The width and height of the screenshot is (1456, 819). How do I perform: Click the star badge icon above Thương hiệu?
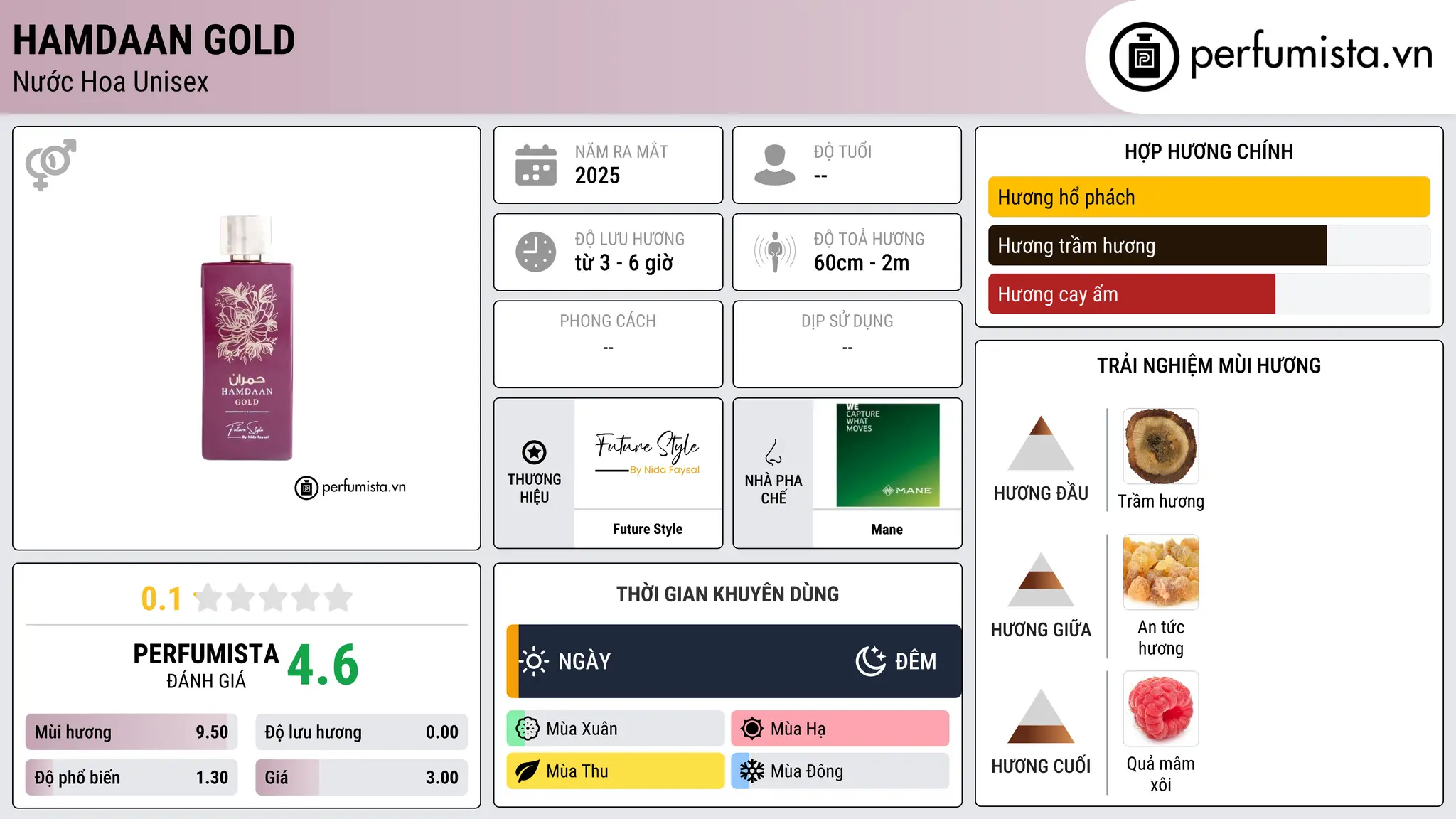(x=535, y=452)
